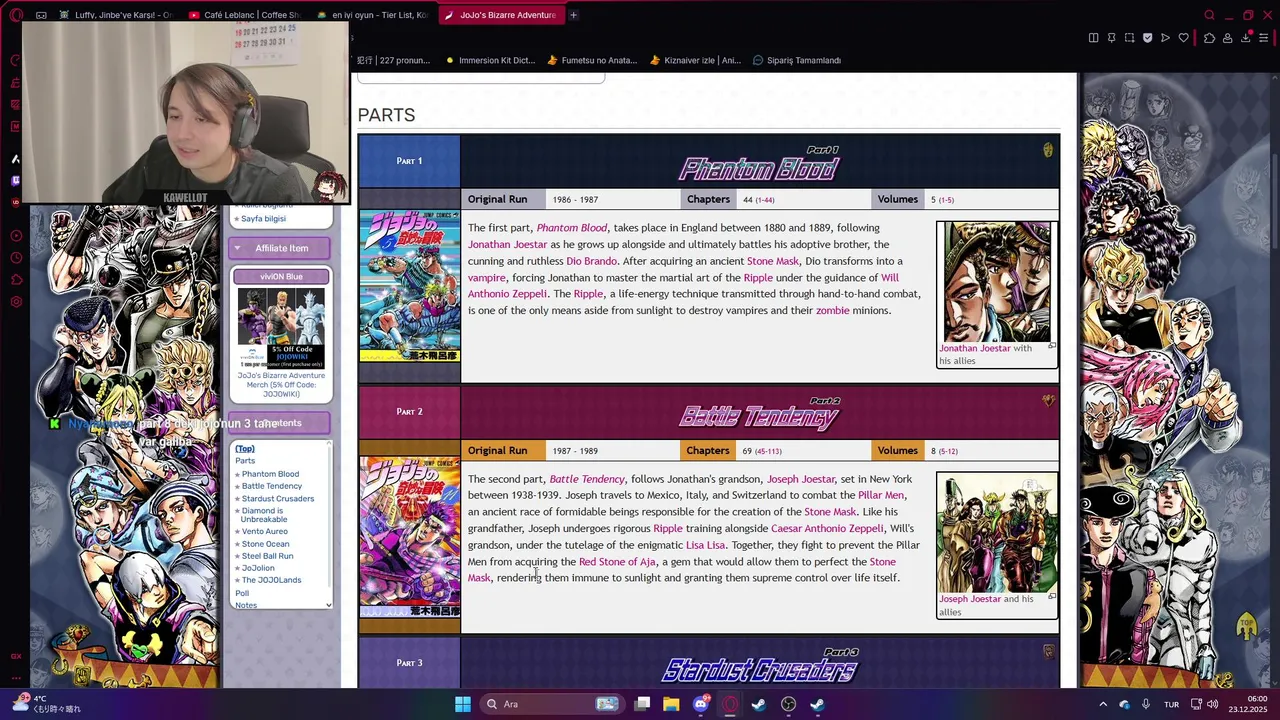This screenshot has height=720, width=1280.
Task: Switch to en iyi oyun Tier List tab
Action: pos(372,15)
